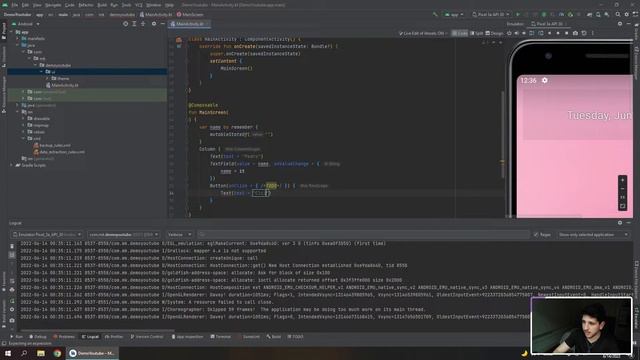Click the Logcat search filter field
The width and height of the screenshot is (640, 360).
pos(363,235)
